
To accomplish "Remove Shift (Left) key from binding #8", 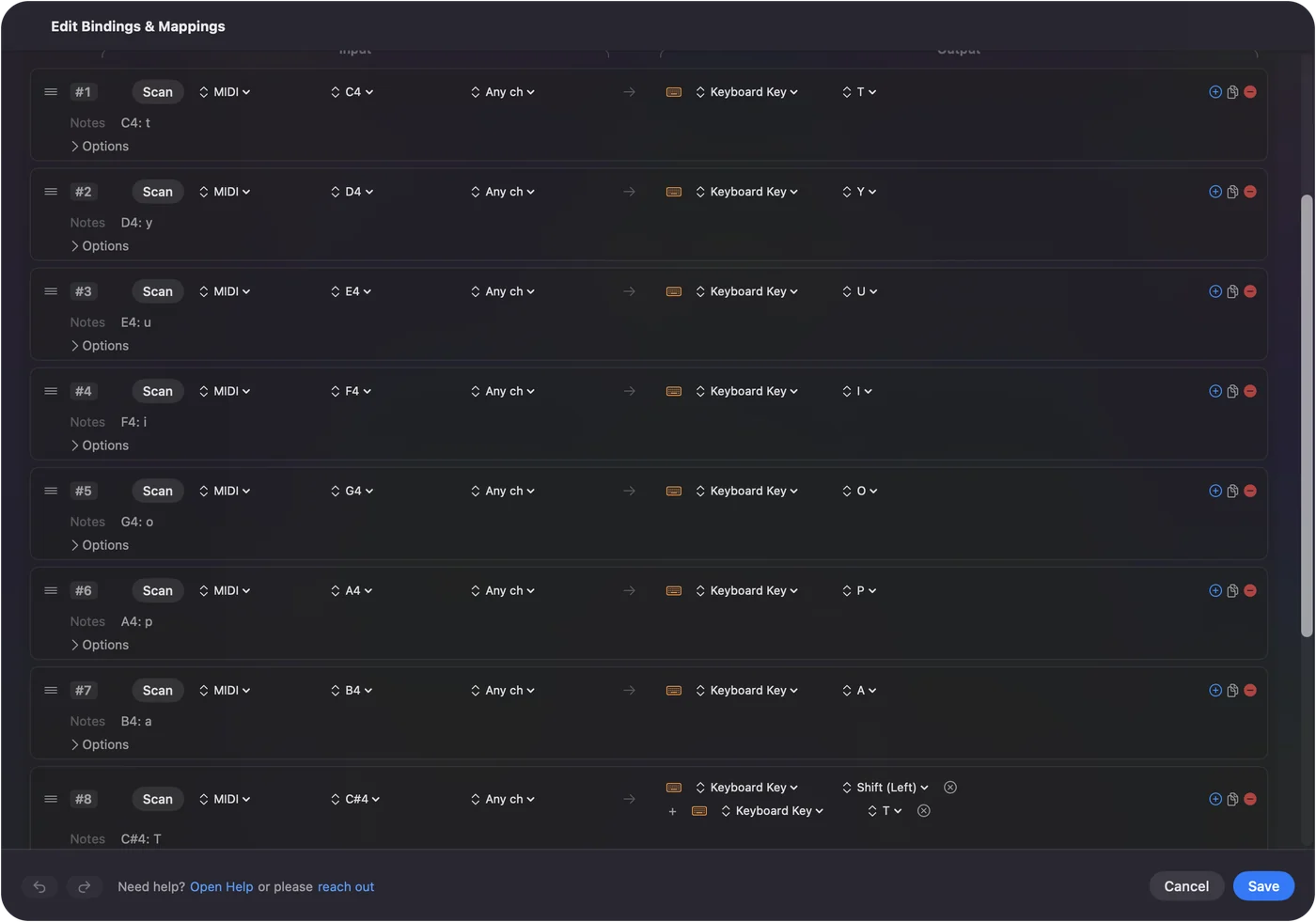I will click(950, 788).
